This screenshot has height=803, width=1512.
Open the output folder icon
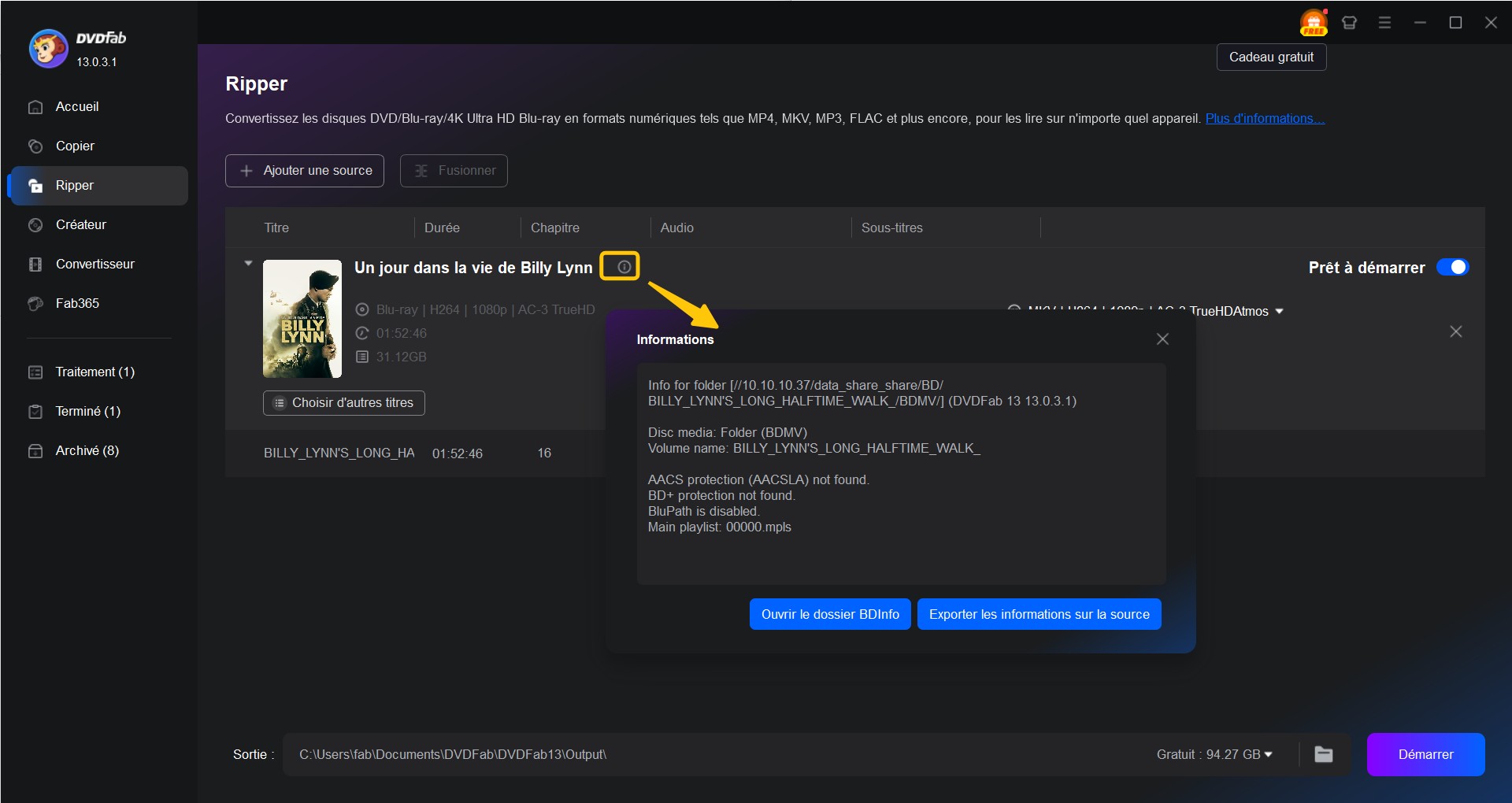[1324, 754]
